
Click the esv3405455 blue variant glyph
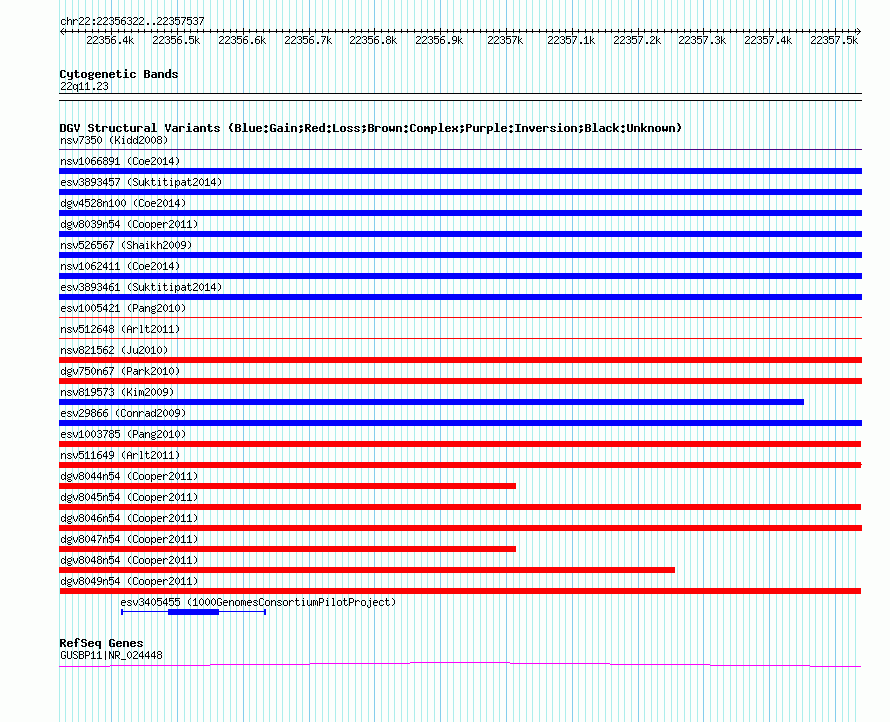tap(194, 612)
